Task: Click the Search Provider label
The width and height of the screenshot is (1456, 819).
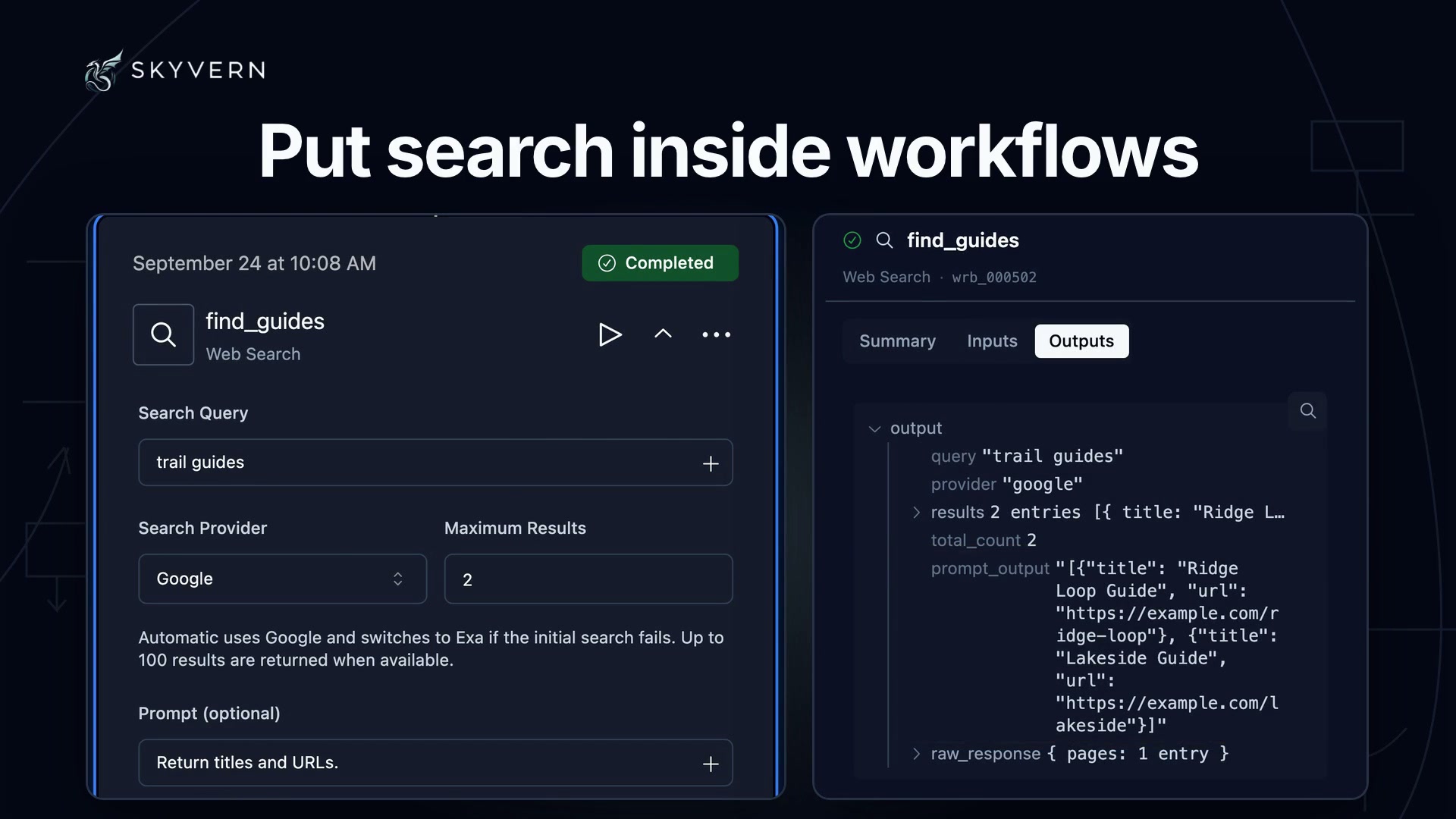Action: 202,529
